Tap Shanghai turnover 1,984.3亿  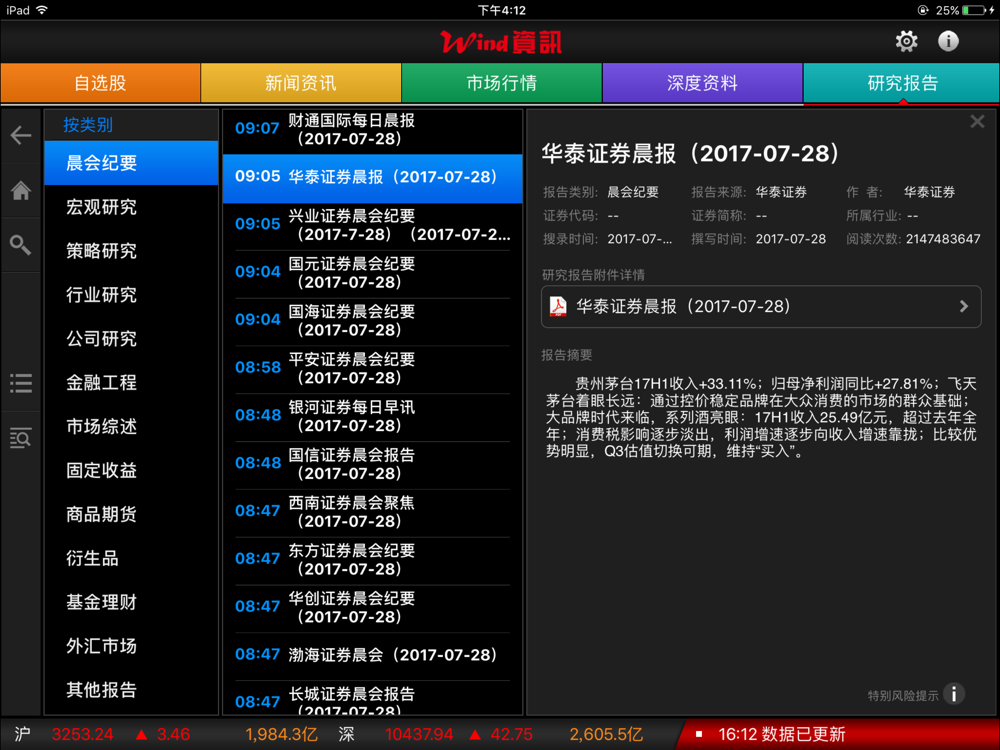point(281,735)
